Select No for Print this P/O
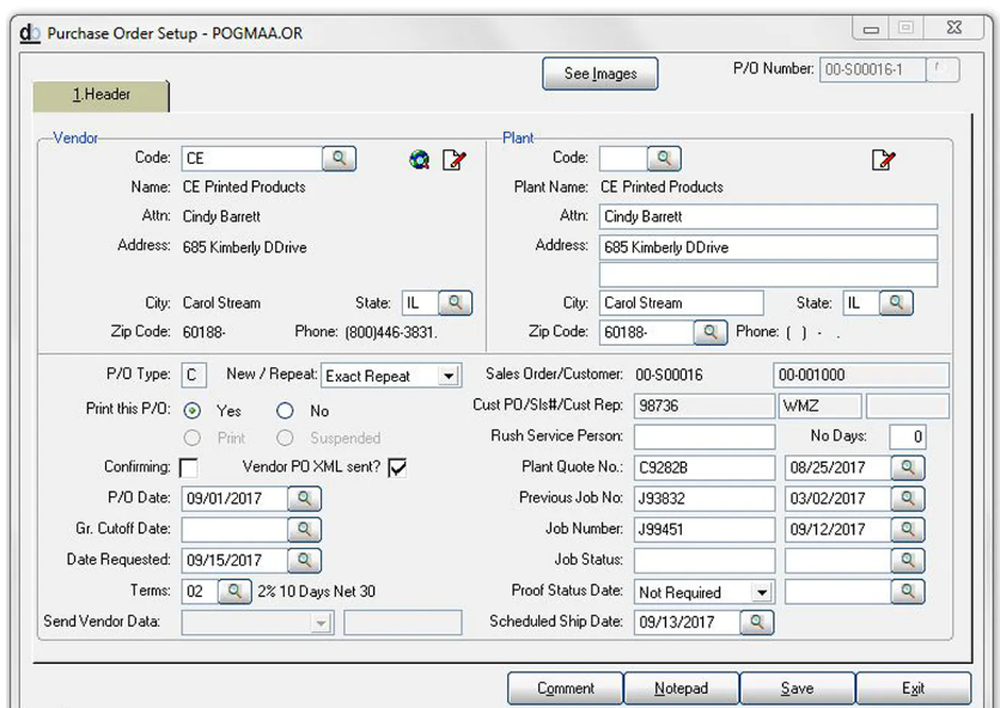 285,411
